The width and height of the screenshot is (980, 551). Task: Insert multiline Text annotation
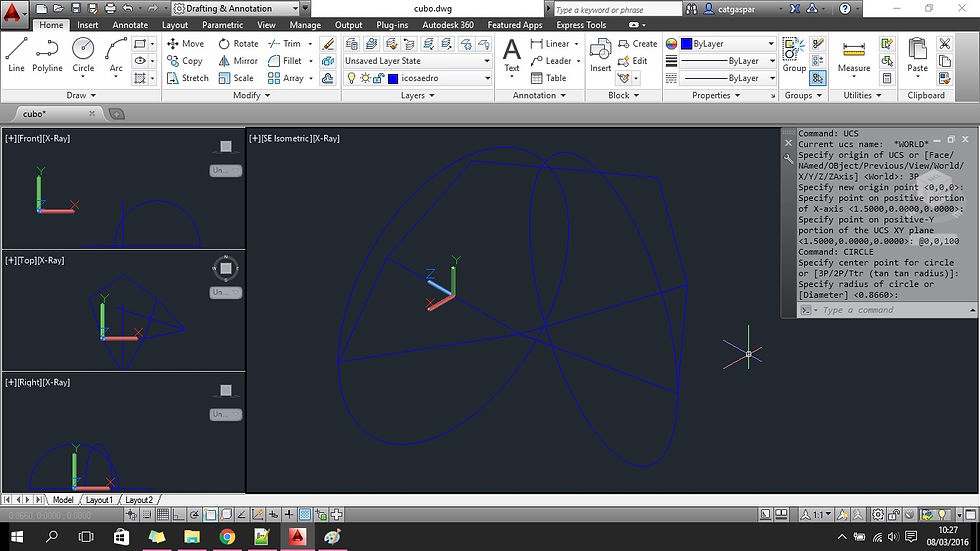click(x=512, y=56)
